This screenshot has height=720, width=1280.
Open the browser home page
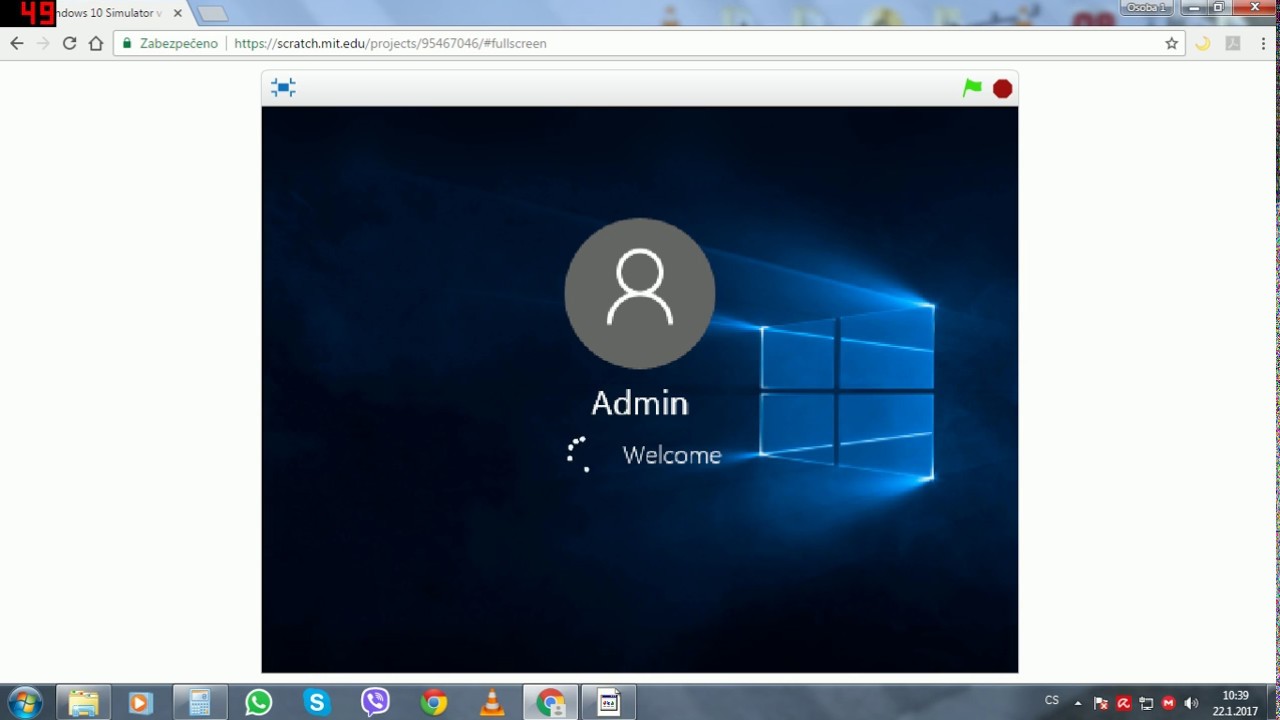pos(96,43)
